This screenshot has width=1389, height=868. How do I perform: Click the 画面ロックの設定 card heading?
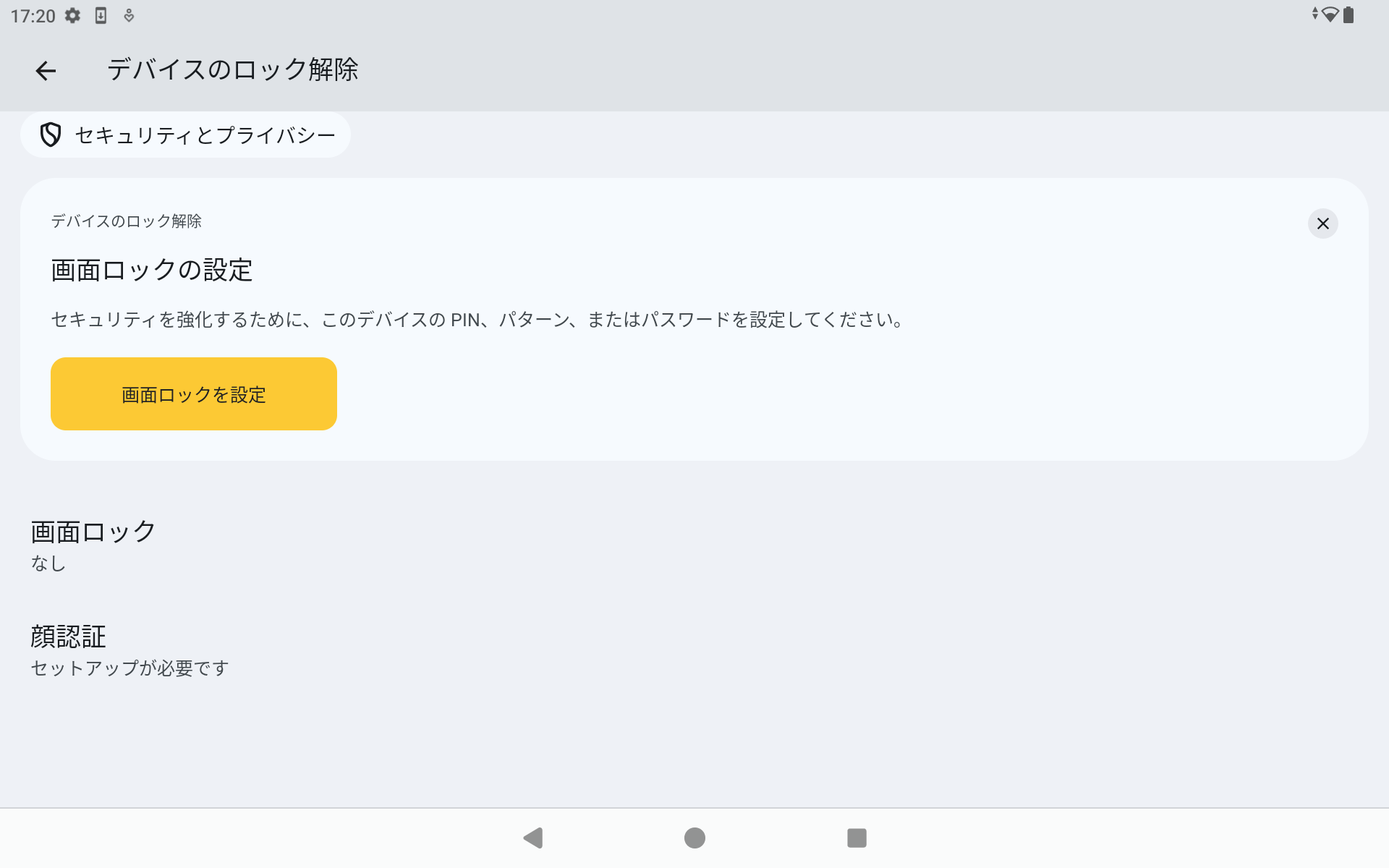pos(152,270)
